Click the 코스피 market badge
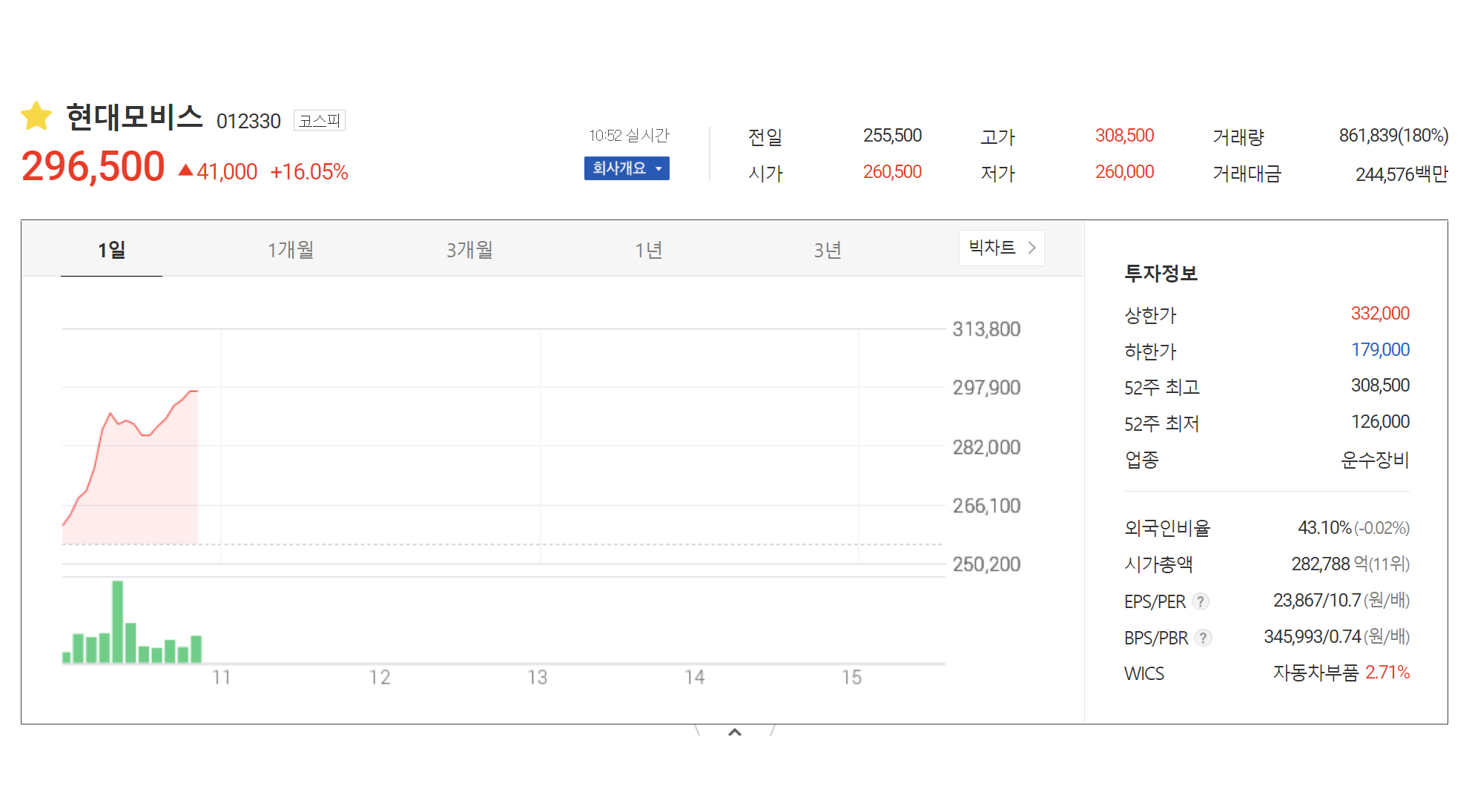Viewport: 1472px width, 812px height. tap(320, 120)
